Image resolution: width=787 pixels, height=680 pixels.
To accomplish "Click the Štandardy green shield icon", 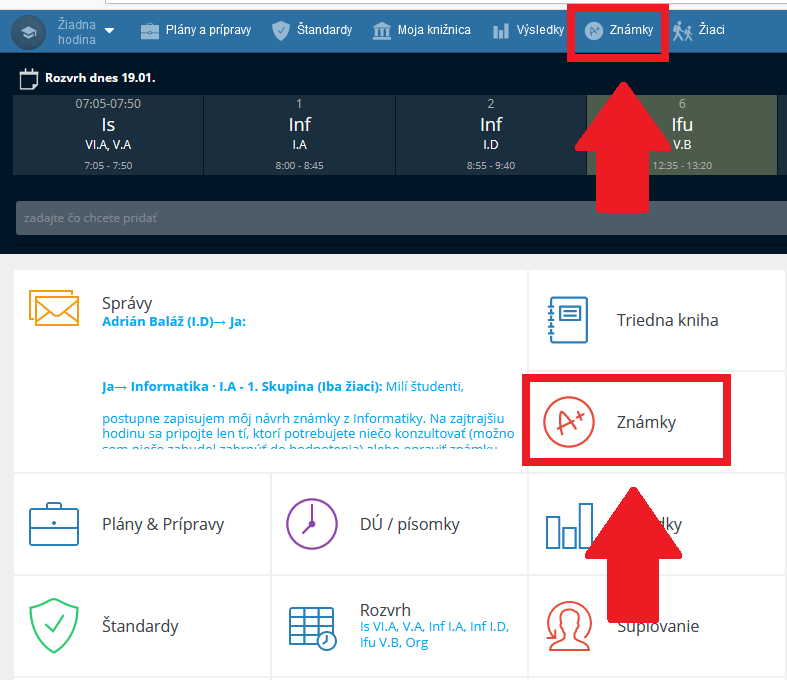I will click(54, 626).
